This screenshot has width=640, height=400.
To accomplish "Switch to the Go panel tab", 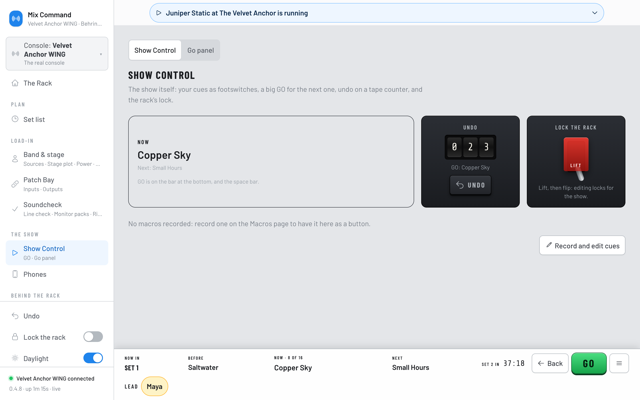I will click(x=200, y=50).
